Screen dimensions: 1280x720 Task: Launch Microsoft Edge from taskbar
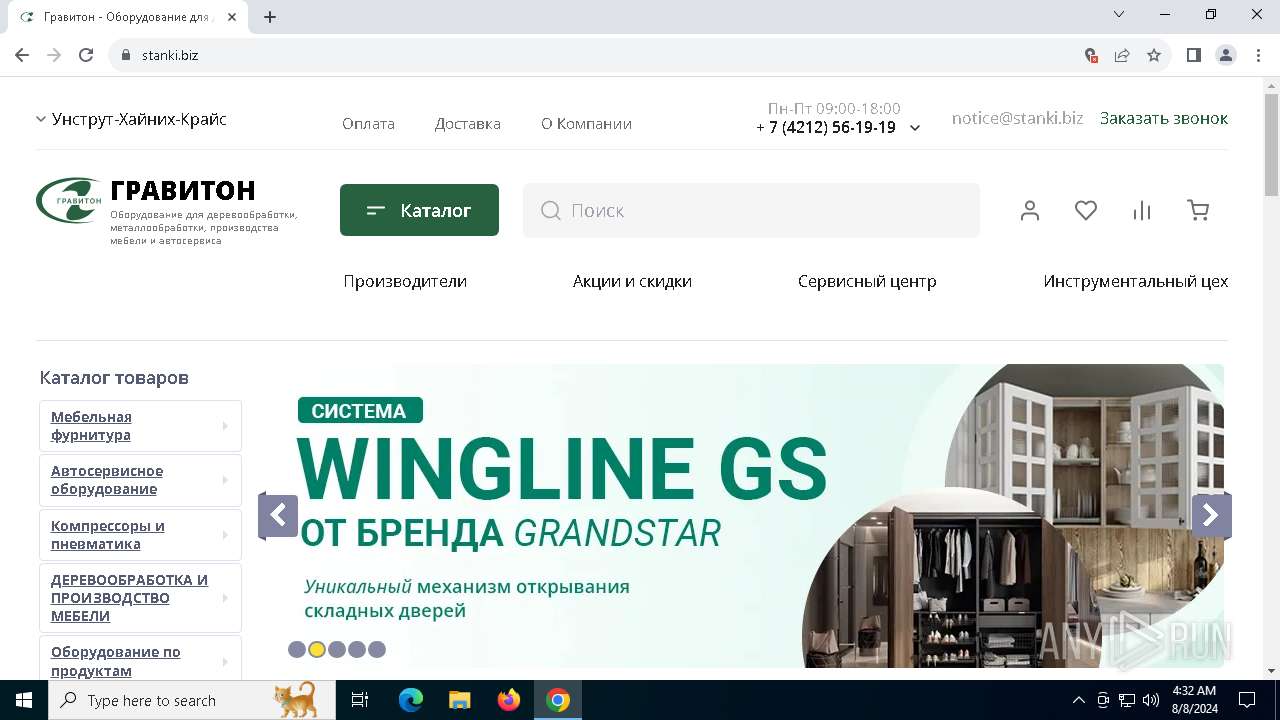[411, 700]
